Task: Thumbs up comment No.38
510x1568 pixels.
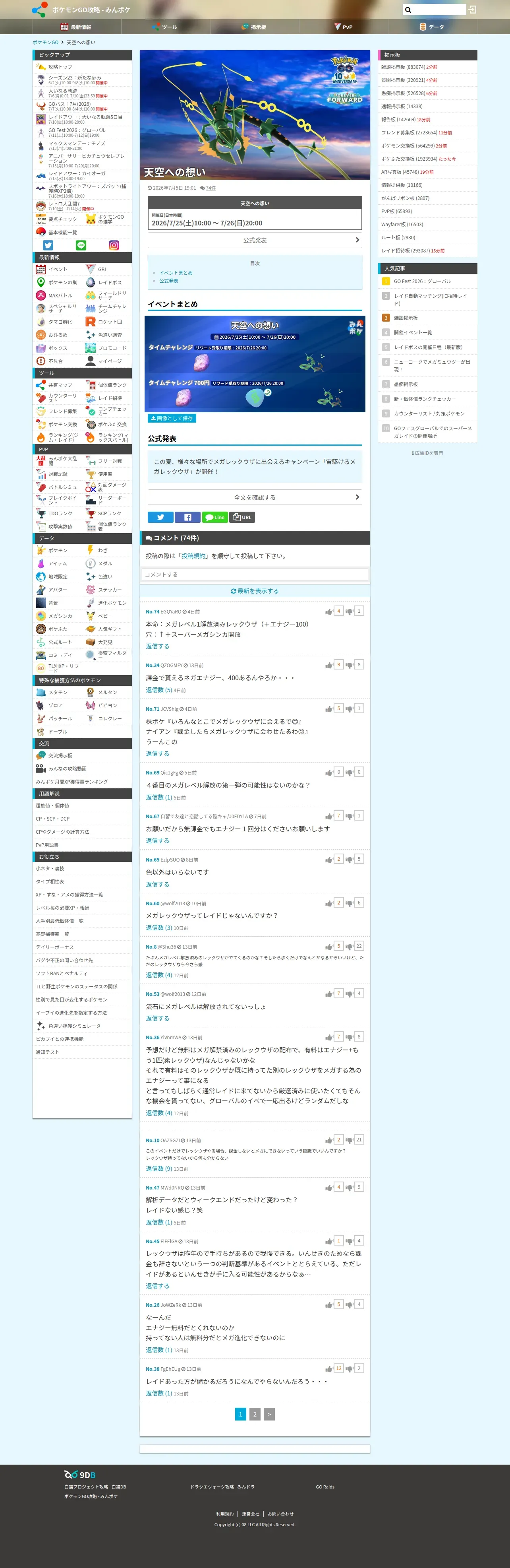Action: [329, 1369]
